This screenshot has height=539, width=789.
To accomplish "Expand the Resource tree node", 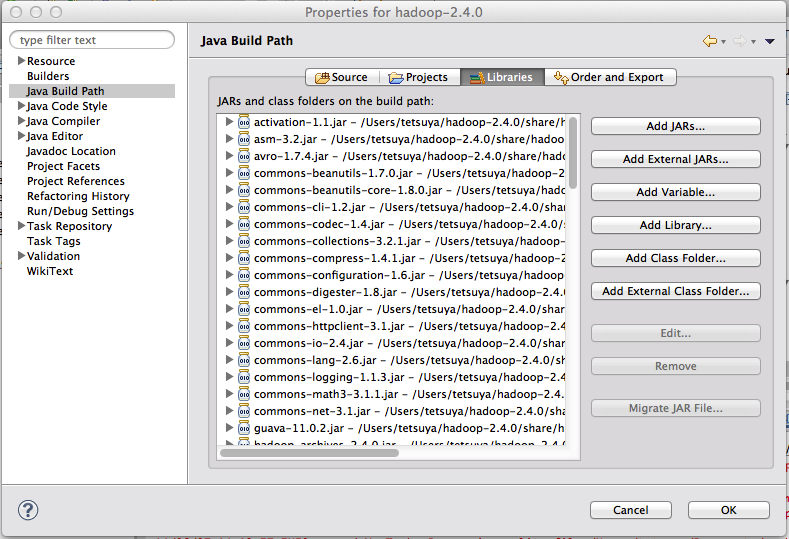I will [21, 60].
